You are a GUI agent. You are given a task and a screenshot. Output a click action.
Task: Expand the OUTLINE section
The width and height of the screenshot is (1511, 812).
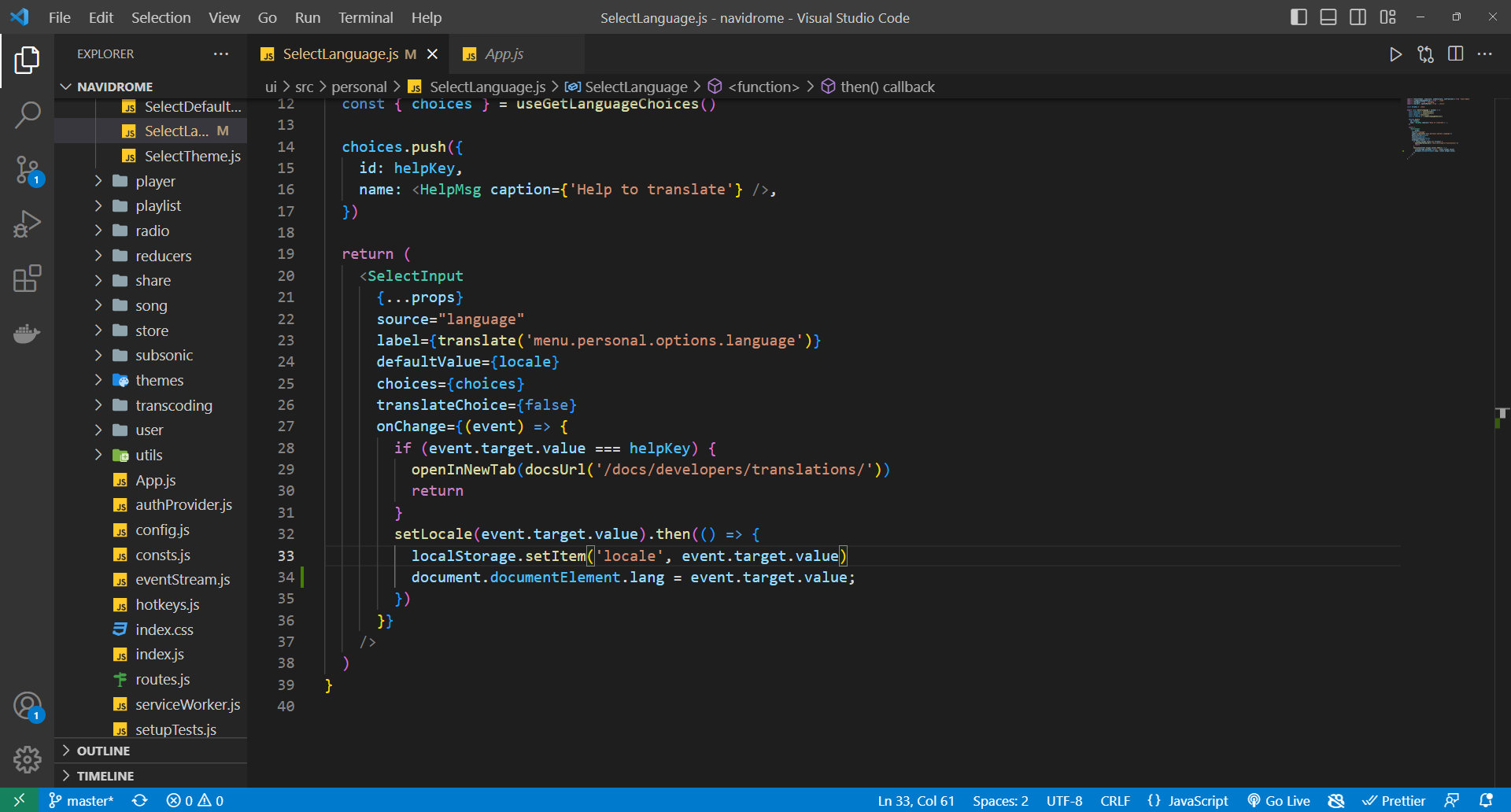click(x=105, y=751)
